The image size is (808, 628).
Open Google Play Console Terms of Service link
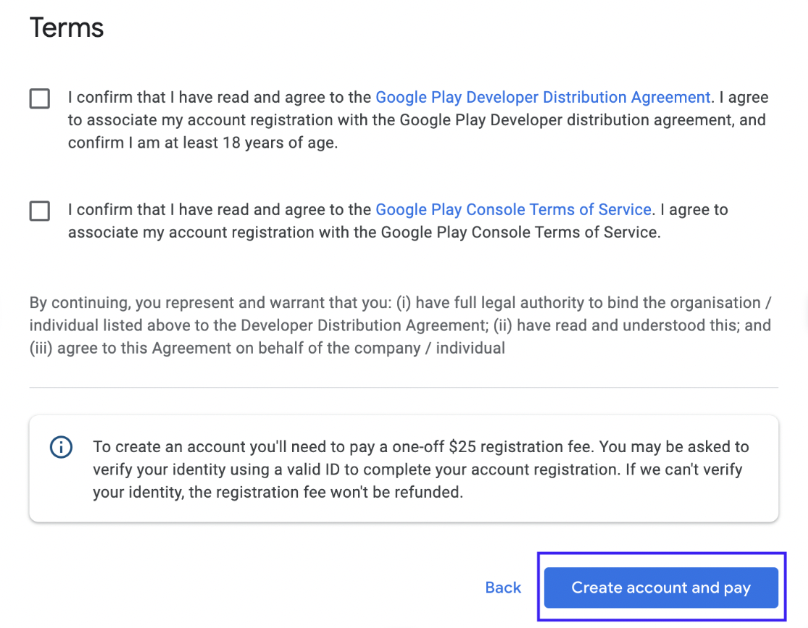(x=514, y=210)
